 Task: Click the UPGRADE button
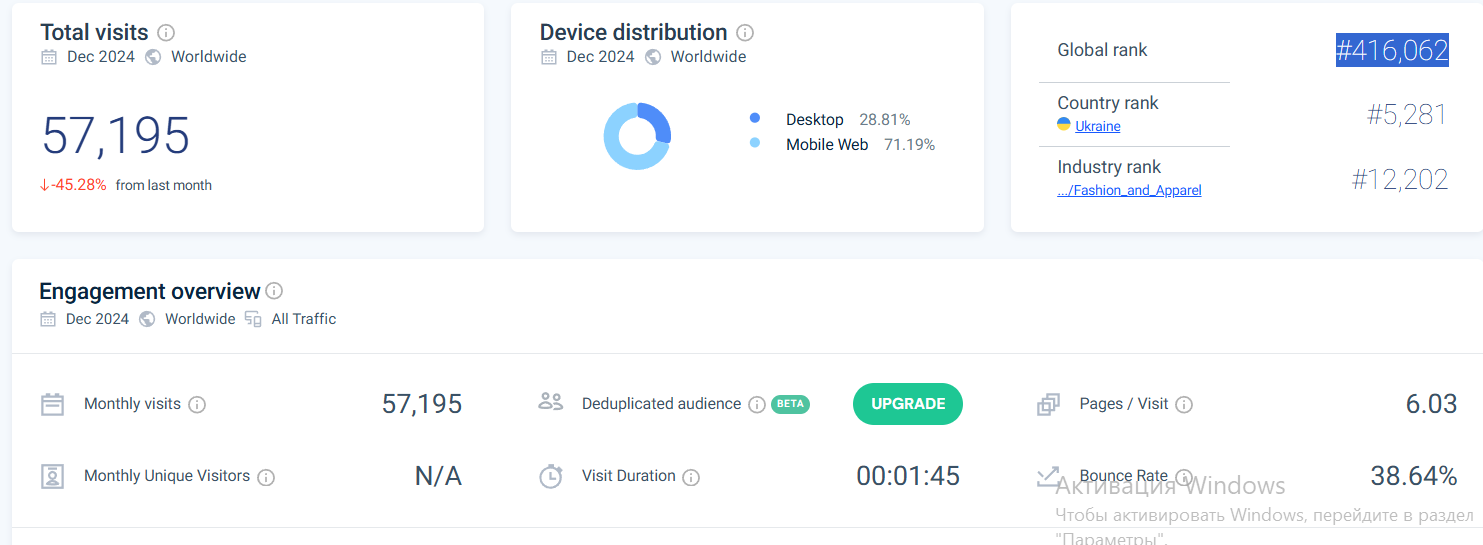pos(908,404)
